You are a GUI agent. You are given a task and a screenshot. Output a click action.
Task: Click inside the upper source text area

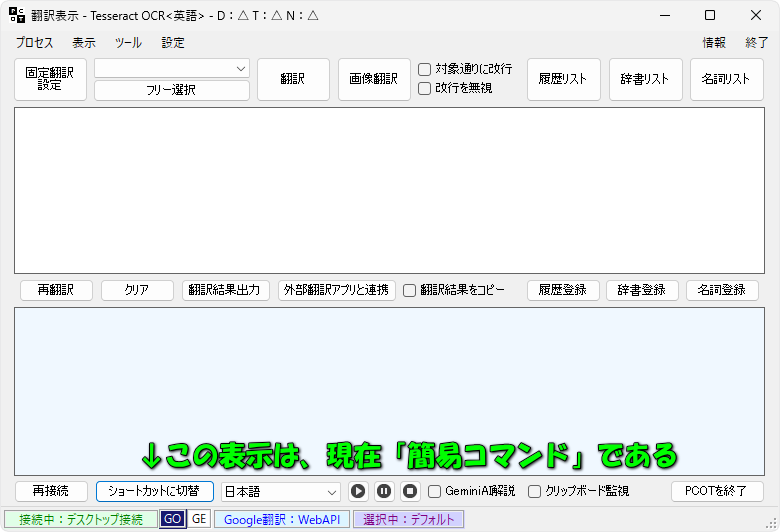pos(389,190)
